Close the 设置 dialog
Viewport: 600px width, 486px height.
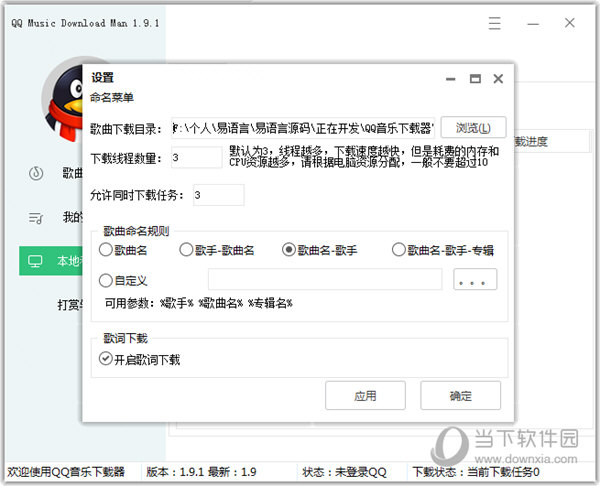498,79
